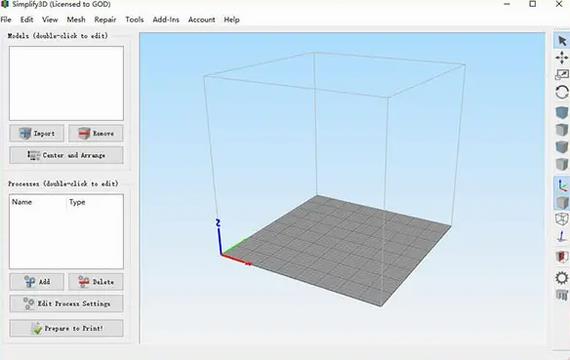Click the support structures icon below gear
Image resolution: width=570 pixels, height=360 pixels.
coord(562,295)
